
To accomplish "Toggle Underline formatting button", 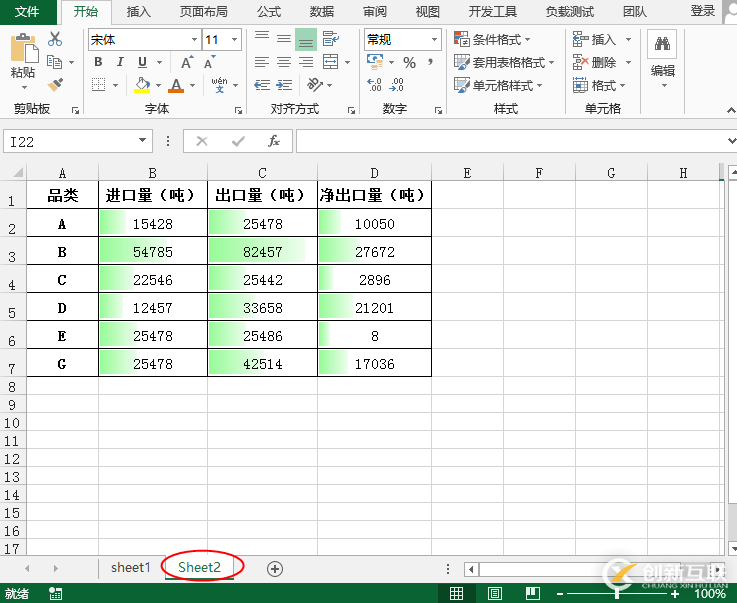I will point(142,62).
